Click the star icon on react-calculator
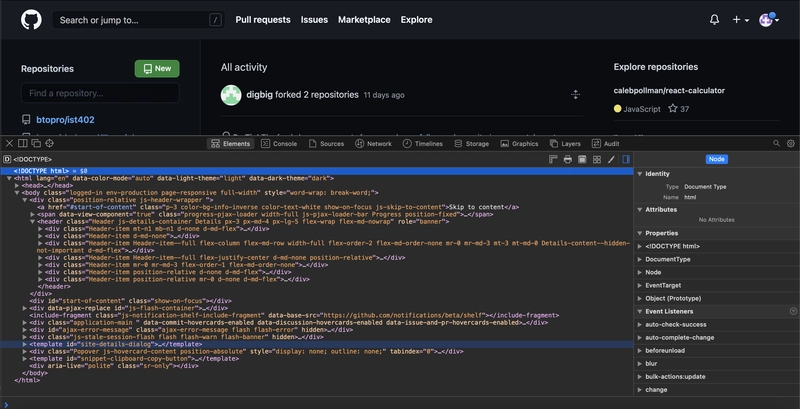 (672, 108)
